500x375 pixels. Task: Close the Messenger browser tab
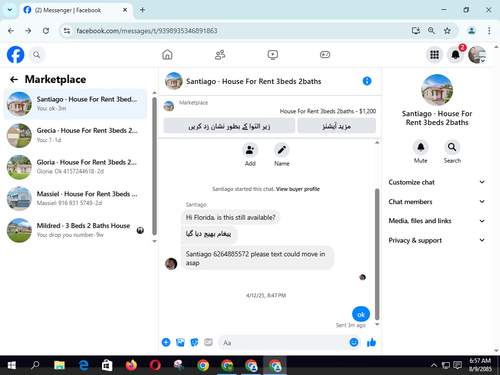tap(125, 10)
